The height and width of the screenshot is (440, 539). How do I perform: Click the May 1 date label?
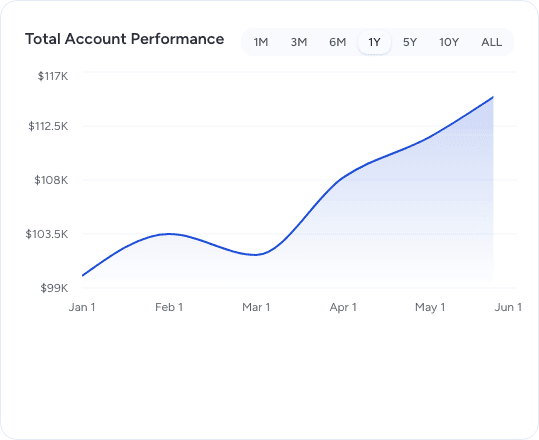coord(430,307)
